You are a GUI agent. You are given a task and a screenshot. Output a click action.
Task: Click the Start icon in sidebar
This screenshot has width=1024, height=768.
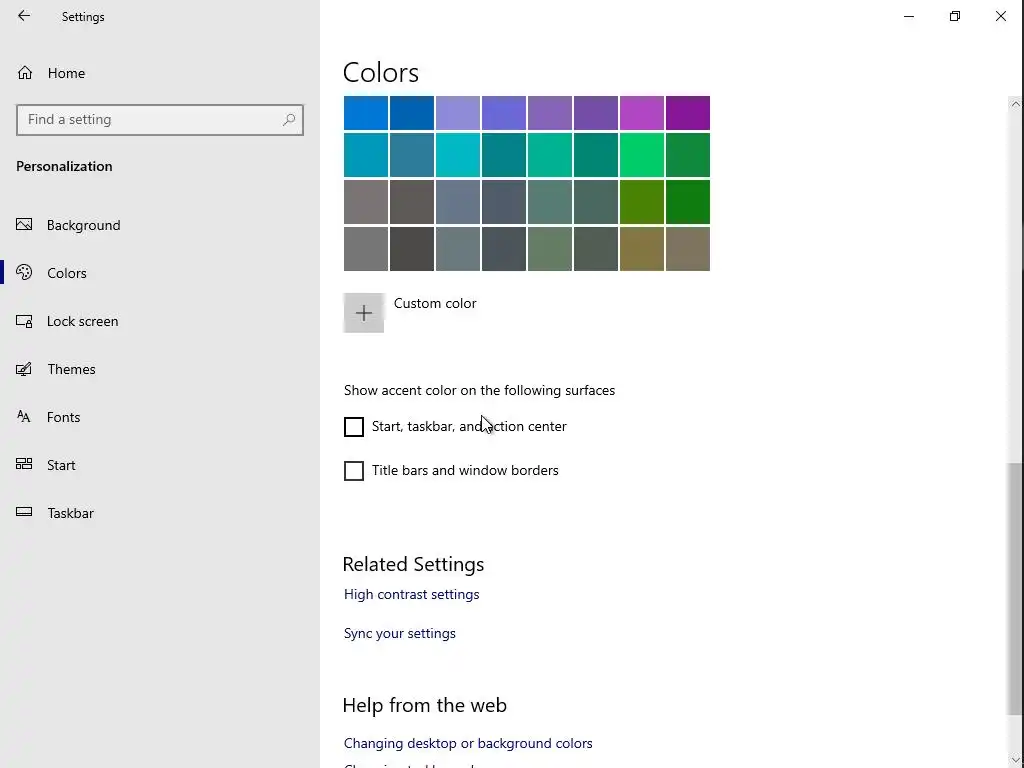pyautogui.click(x=25, y=465)
